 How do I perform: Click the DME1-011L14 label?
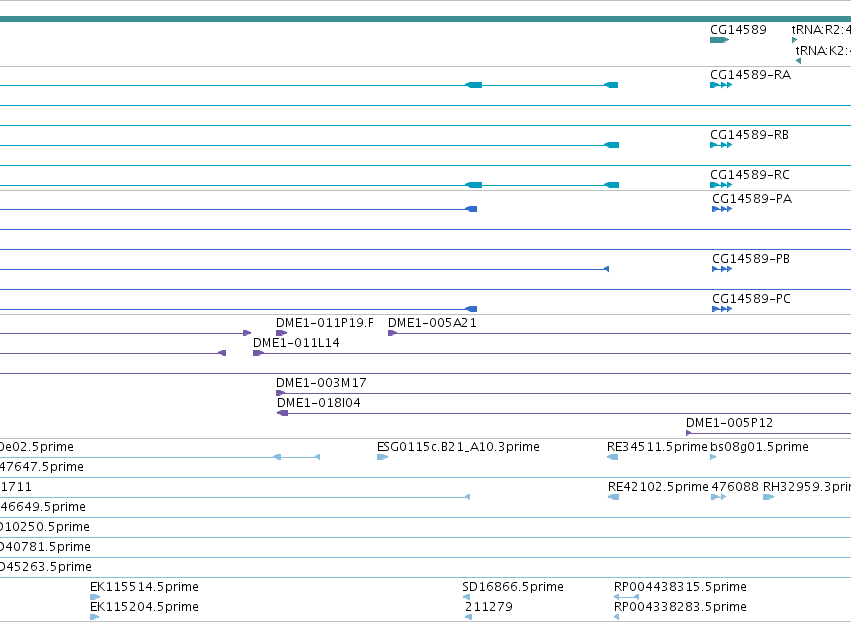tap(296, 343)
